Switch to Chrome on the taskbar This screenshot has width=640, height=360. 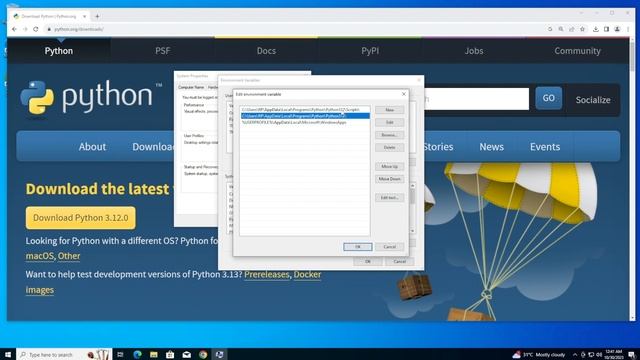click(x=203, y=354)
